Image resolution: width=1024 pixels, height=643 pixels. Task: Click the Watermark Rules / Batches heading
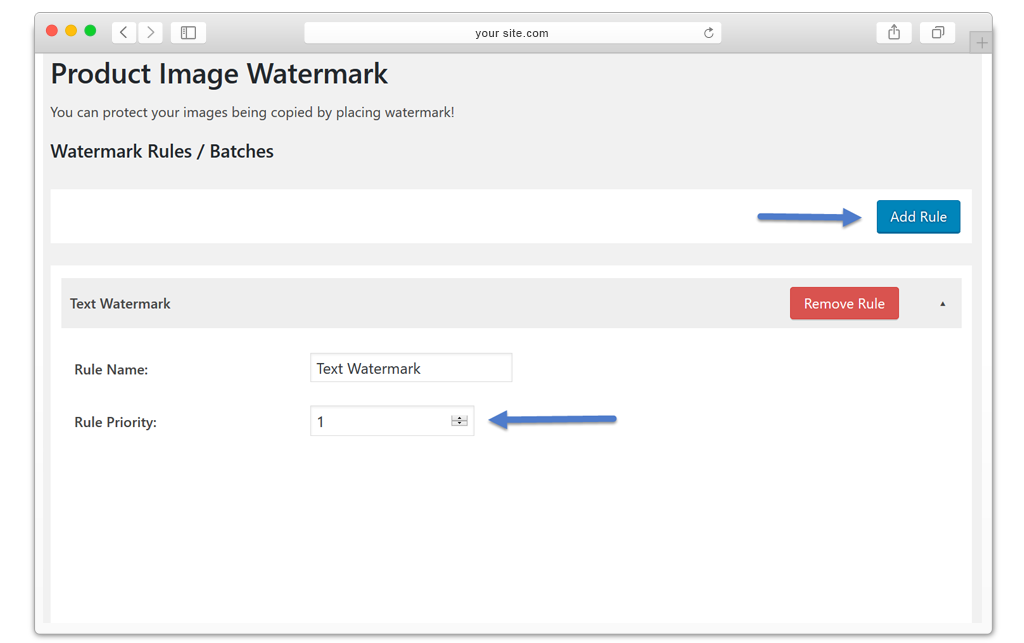(x=162, y=151)
